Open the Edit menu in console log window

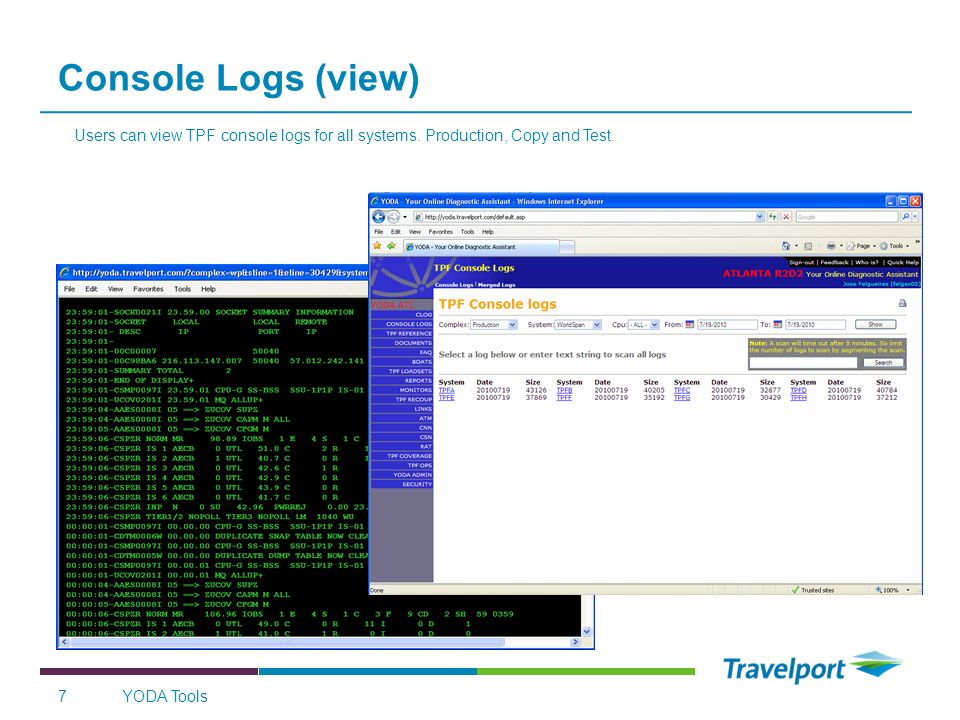[91, 289]
